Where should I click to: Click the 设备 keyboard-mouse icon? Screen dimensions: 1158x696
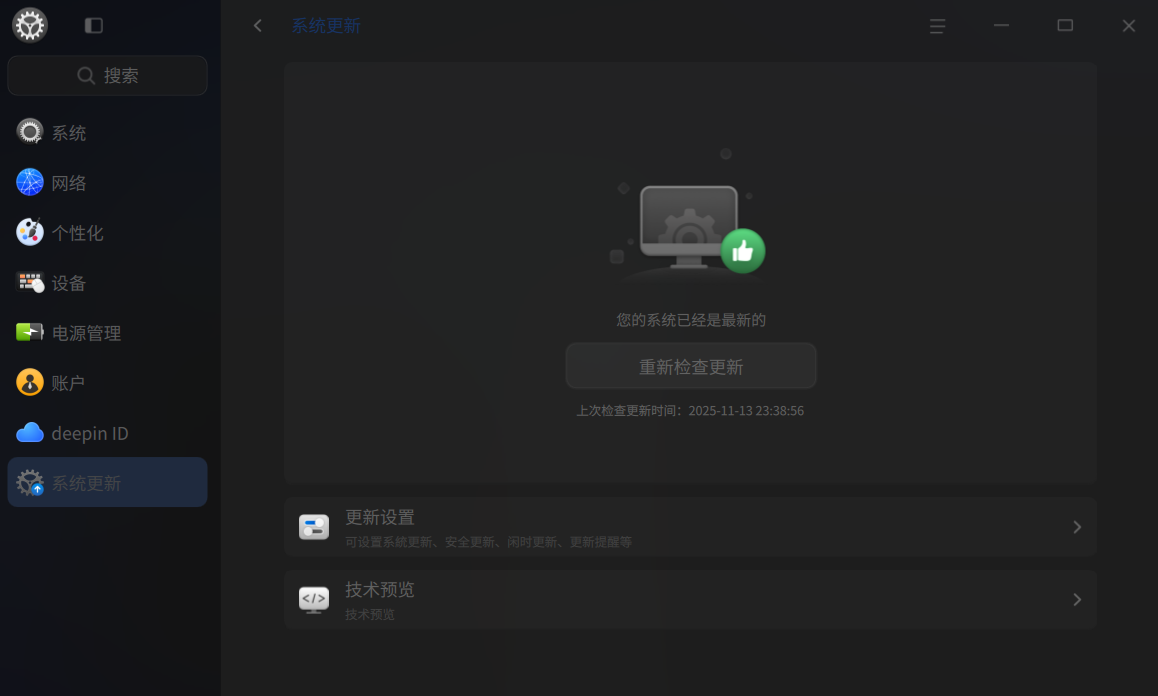pyautogui.click(x=30, y=282)
